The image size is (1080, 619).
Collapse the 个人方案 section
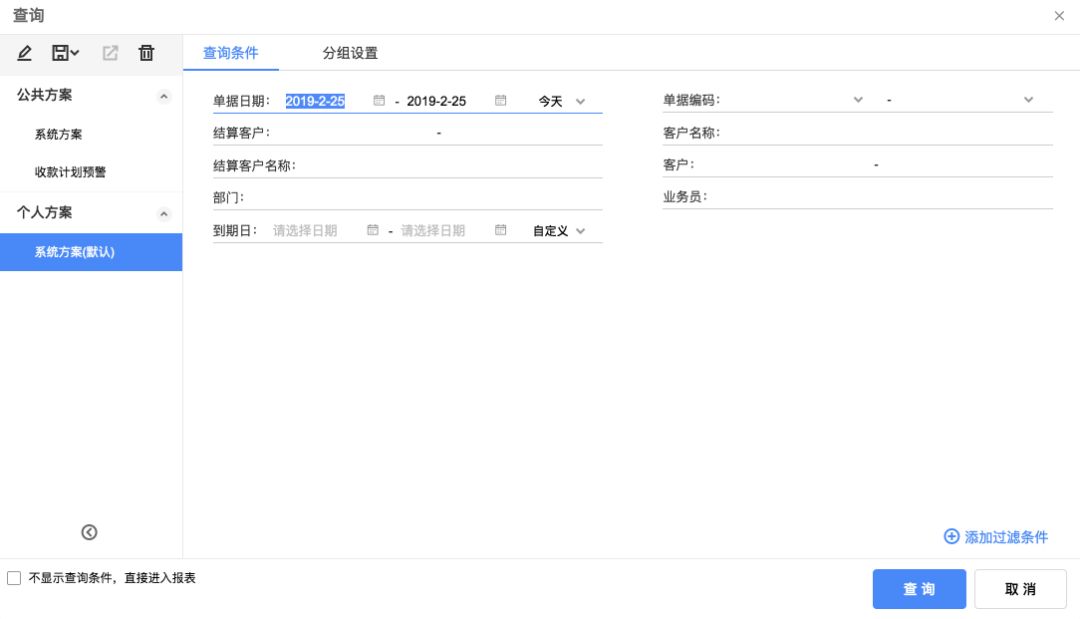[164, 214]
